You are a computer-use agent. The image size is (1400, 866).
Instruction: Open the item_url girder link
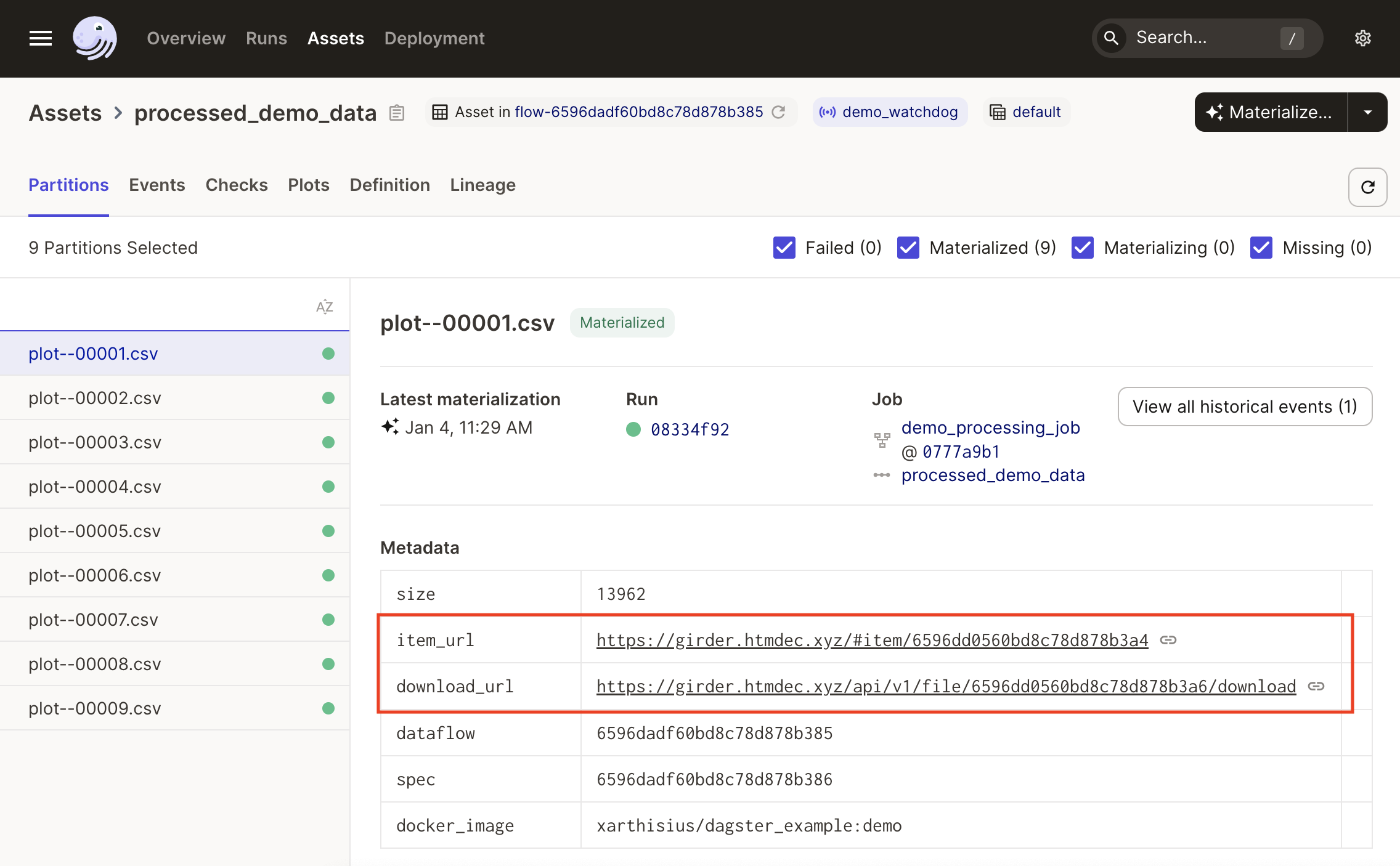(x=873, y=640)
